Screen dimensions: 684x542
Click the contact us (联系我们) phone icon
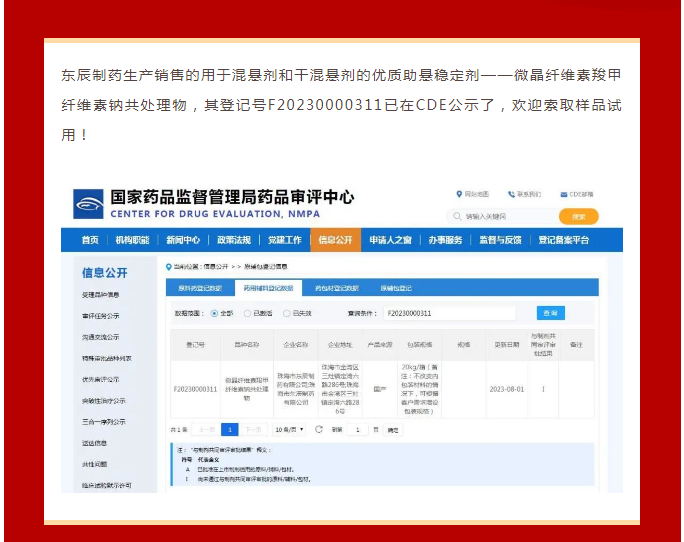[x=510, y=194]
